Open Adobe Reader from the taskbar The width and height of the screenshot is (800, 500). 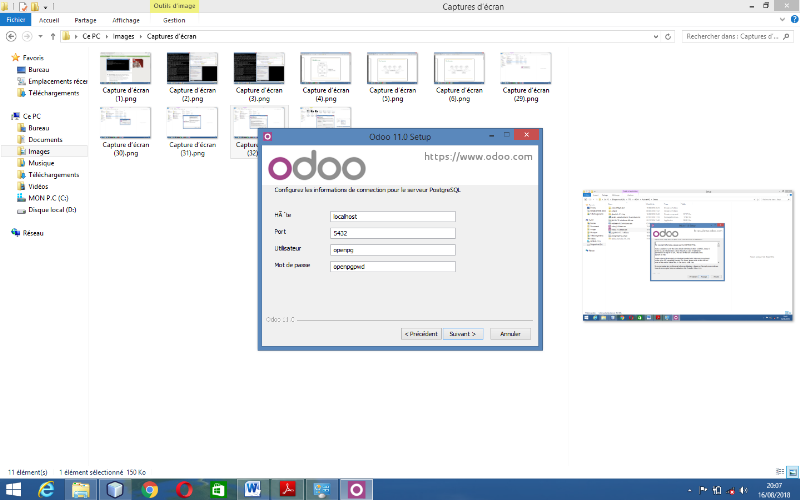pos(287,489)
